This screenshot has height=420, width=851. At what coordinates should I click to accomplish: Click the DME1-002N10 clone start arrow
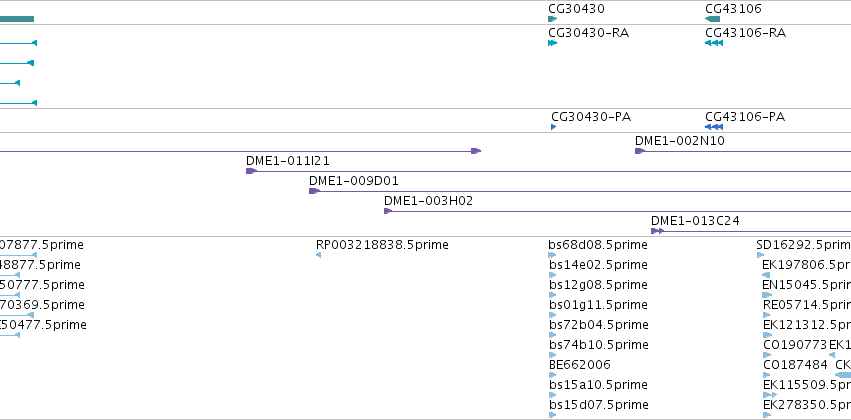(x=639, y=151)
